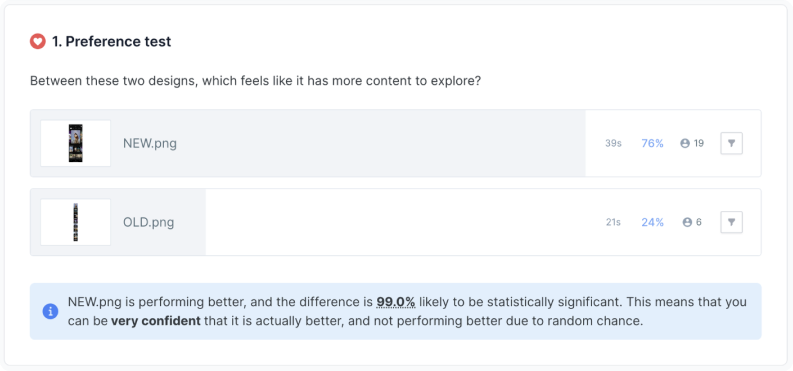This screenshot has width=793, height=371.
Task: Click the underlined 99.0% significance value
Action: (x=395, y=302)
